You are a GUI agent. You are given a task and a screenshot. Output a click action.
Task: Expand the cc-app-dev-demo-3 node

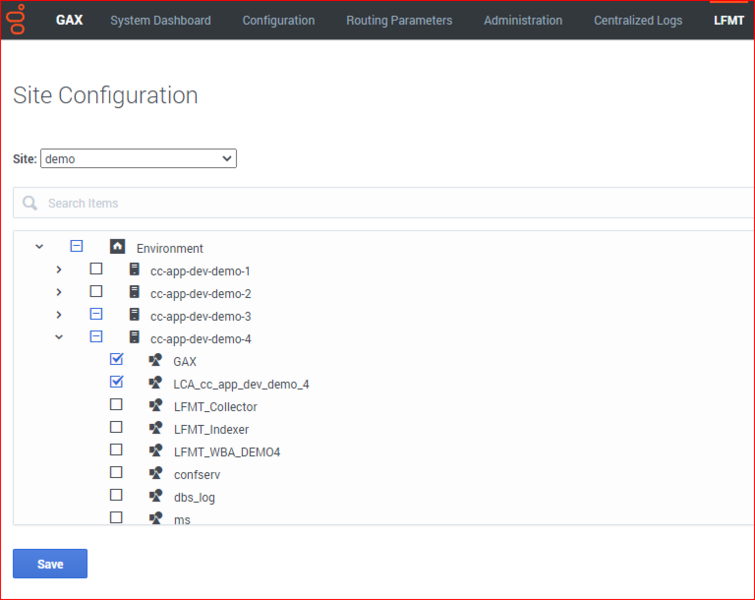pos(59,314)
